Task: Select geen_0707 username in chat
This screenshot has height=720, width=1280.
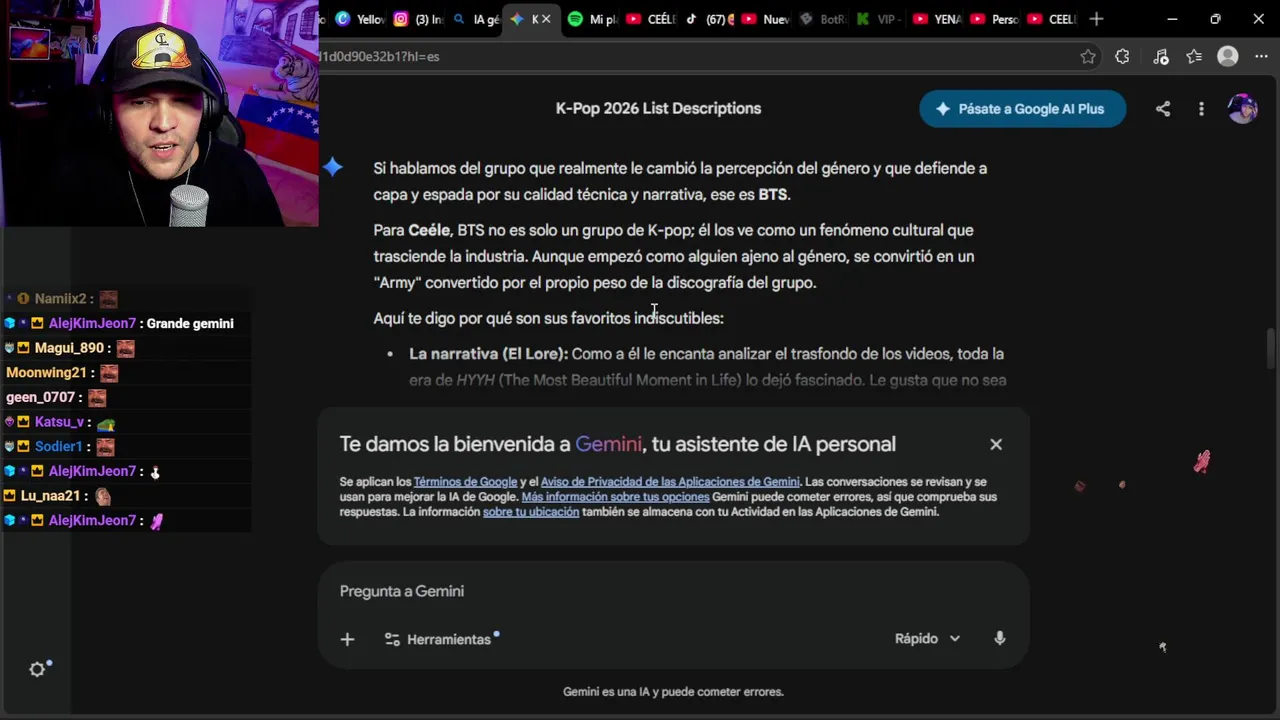Action: (40, 397)
